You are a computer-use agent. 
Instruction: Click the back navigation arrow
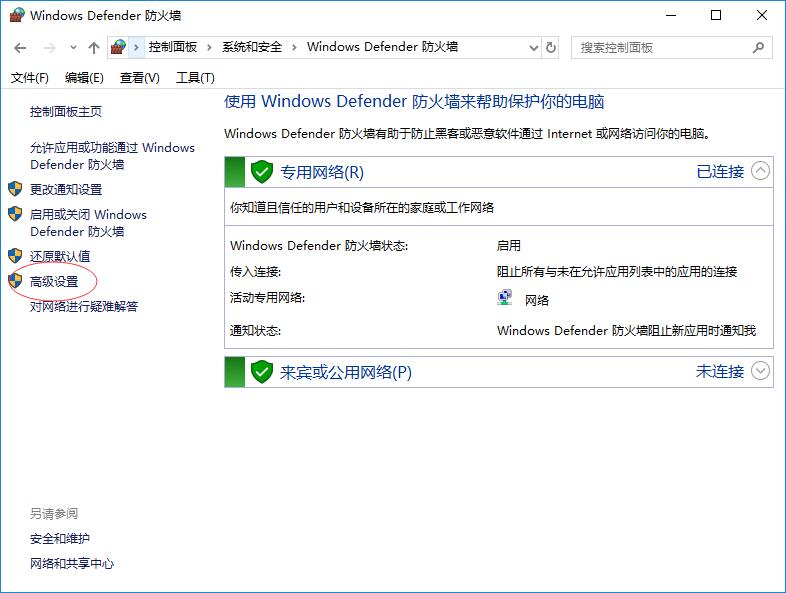click(x=20, y=48)
